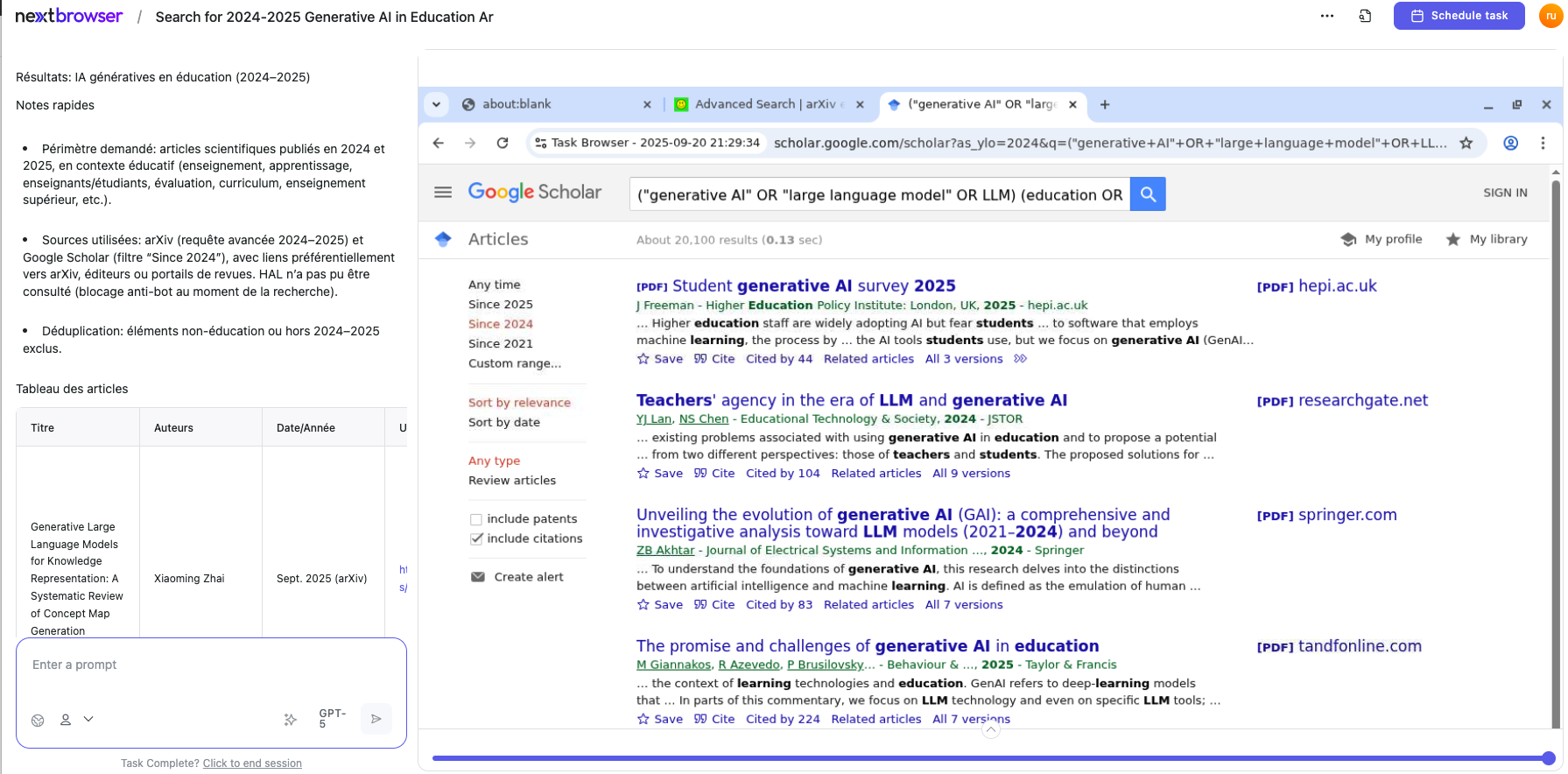
Task: Click the envelope Create alert icon
Action: coord(478,577)
